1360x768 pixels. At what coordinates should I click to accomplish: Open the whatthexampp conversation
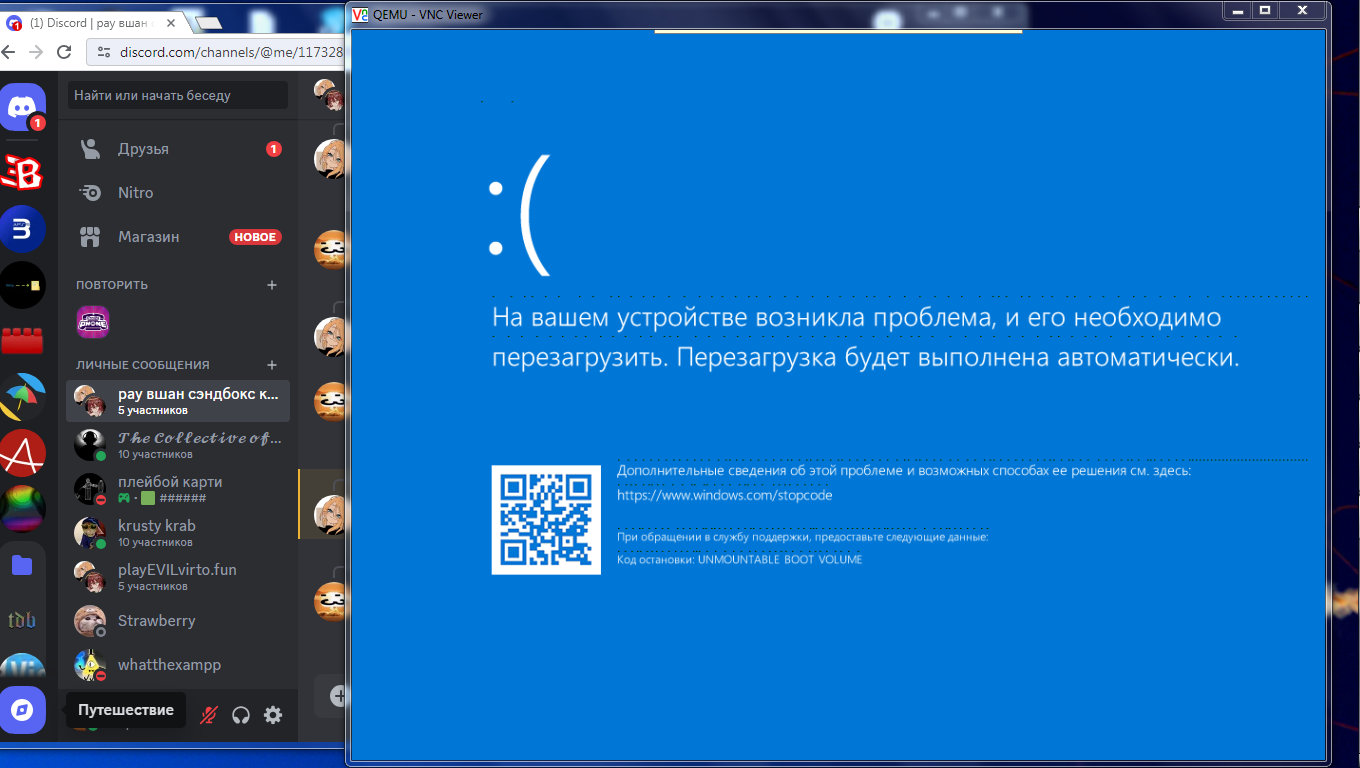[178, 665]
